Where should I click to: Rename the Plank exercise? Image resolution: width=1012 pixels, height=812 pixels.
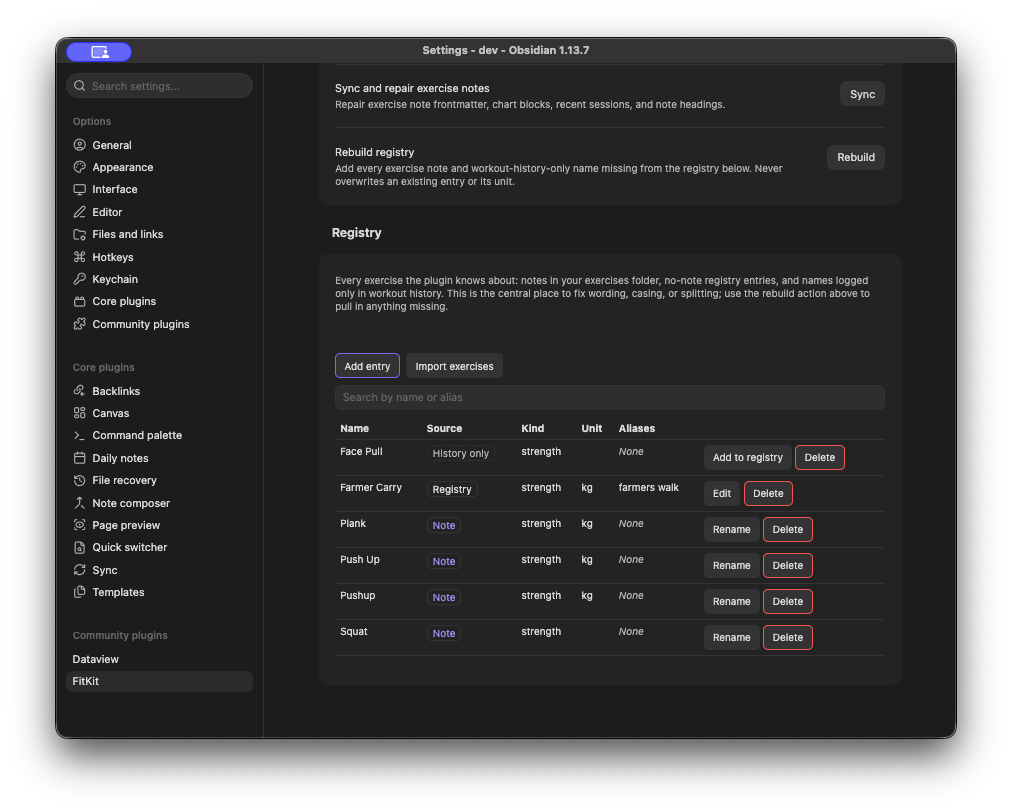[x=731, y=529]
